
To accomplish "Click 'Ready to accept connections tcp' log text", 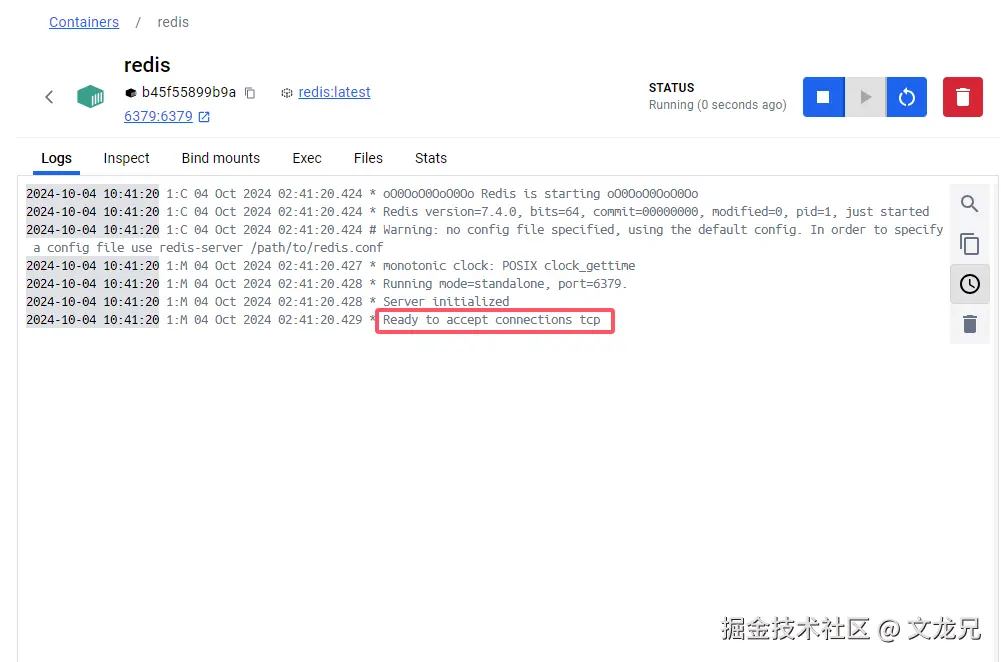I will (x=492, y=320).
